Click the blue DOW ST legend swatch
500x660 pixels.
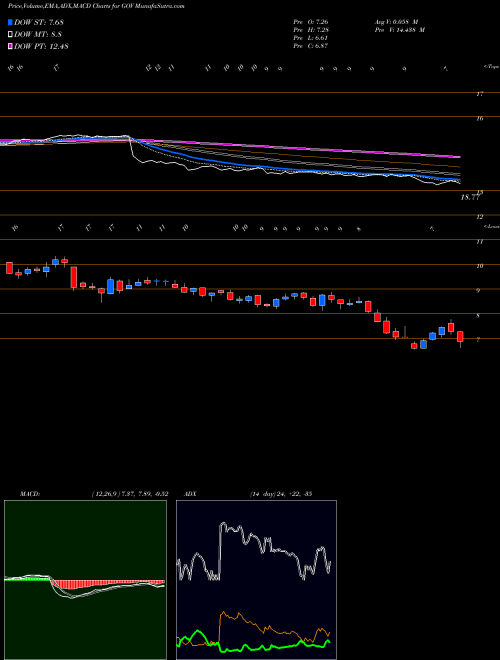coord(10,22)
